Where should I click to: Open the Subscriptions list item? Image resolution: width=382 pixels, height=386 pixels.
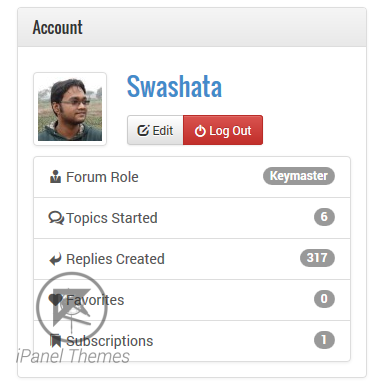(192, 341)
